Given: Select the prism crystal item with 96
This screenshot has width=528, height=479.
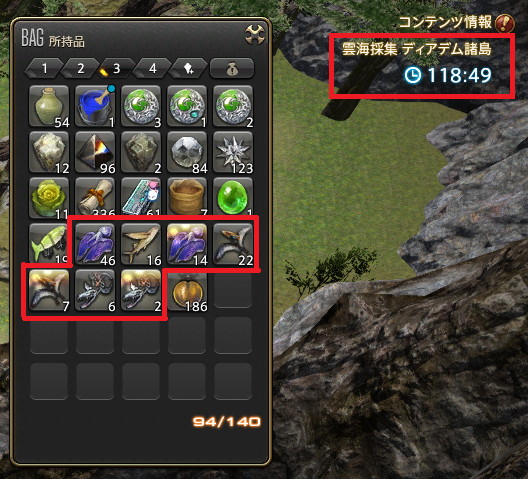Looking at the screenshot, I should point(95,152).
